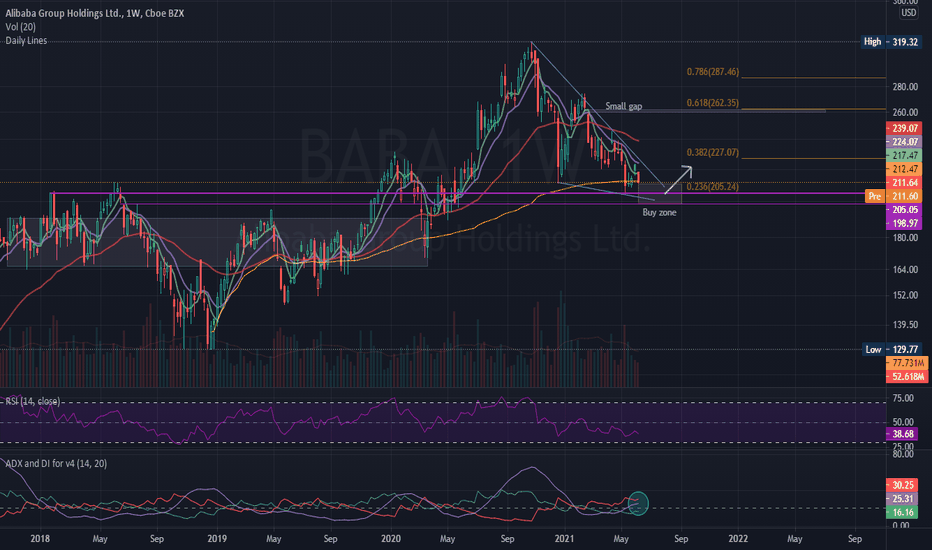Click the 260.00 price axis label

905,112
